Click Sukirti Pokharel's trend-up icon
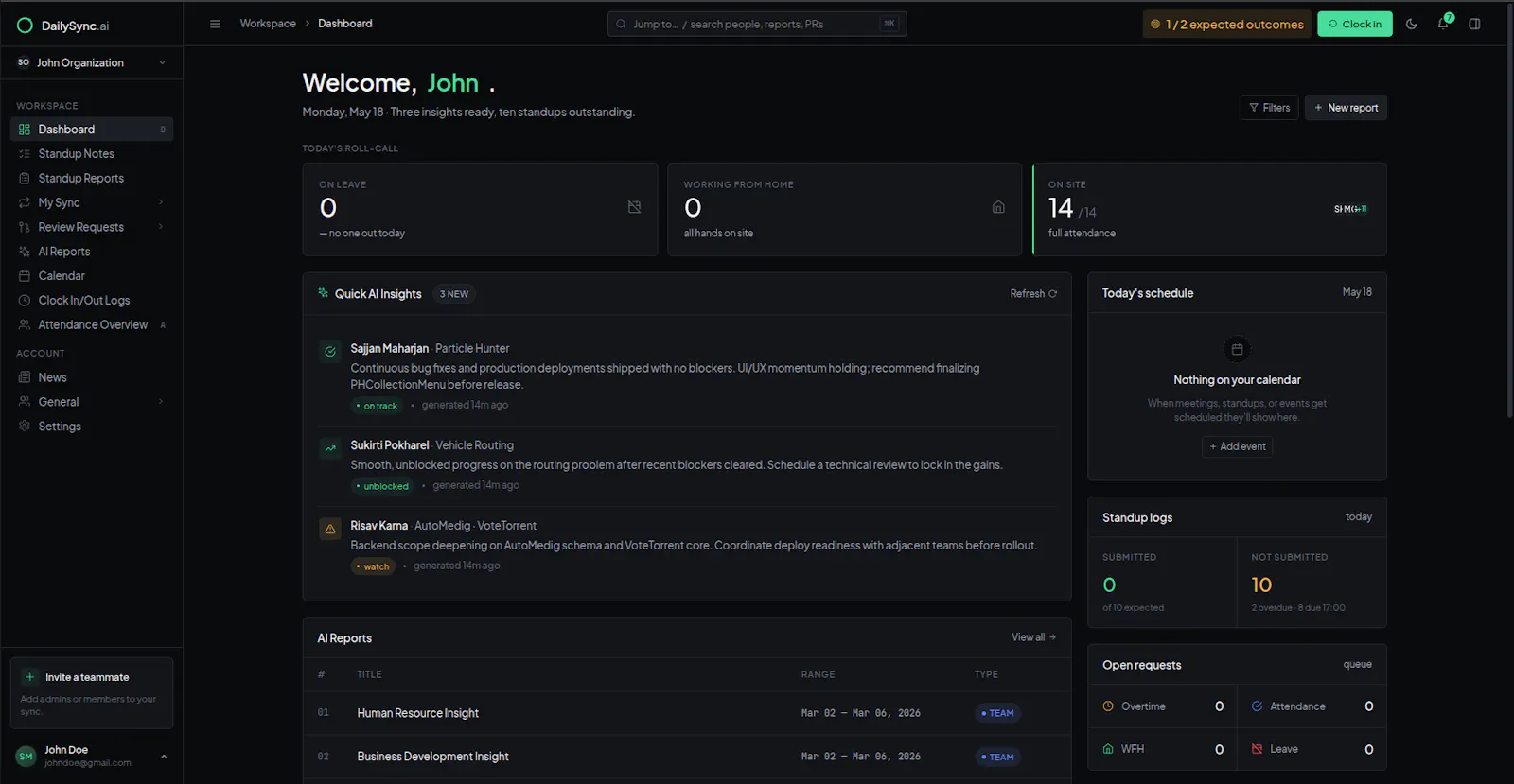1514x784 pixels. pos(330,448)
